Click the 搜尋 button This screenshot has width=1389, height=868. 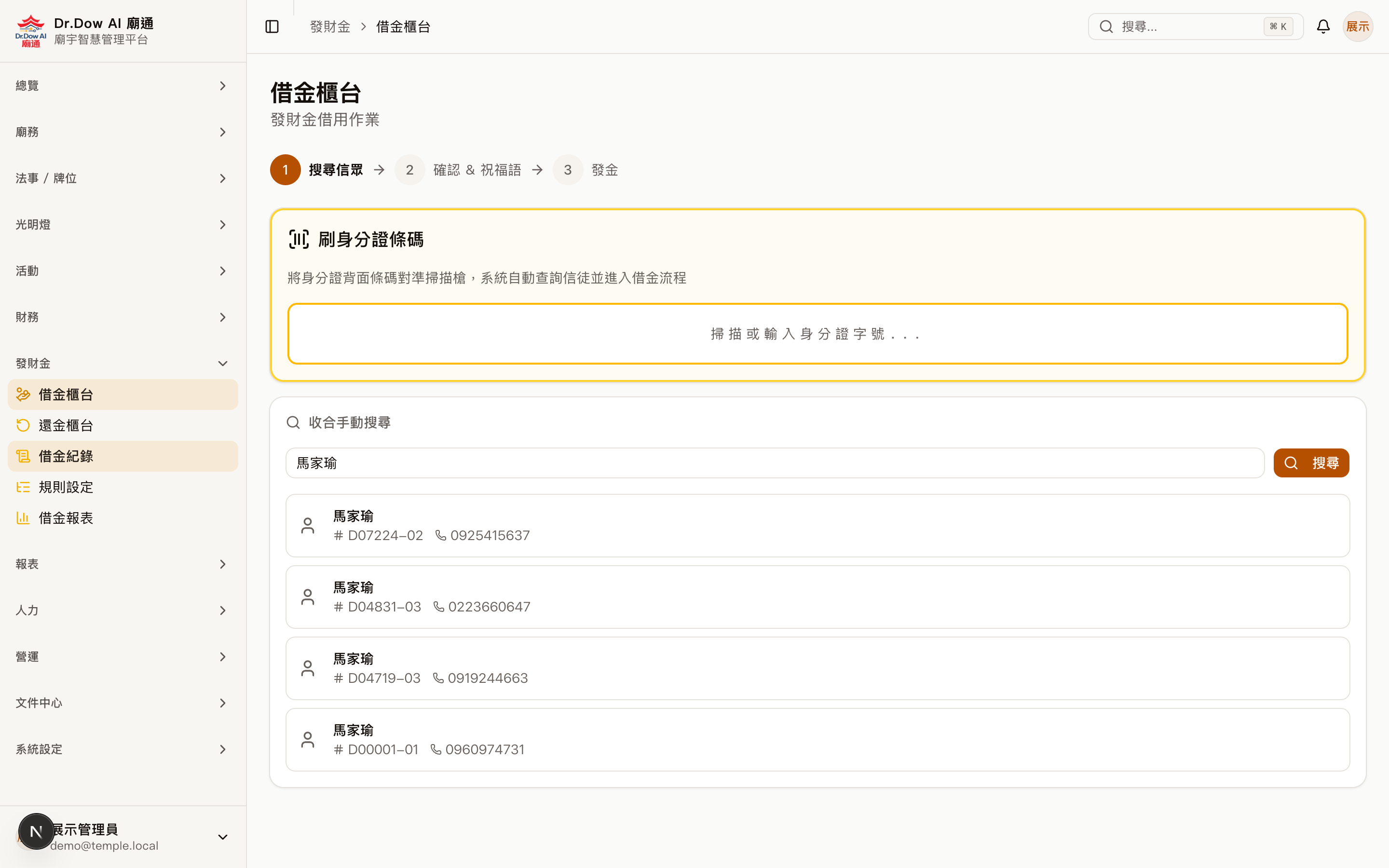[x=1311, y=463]
